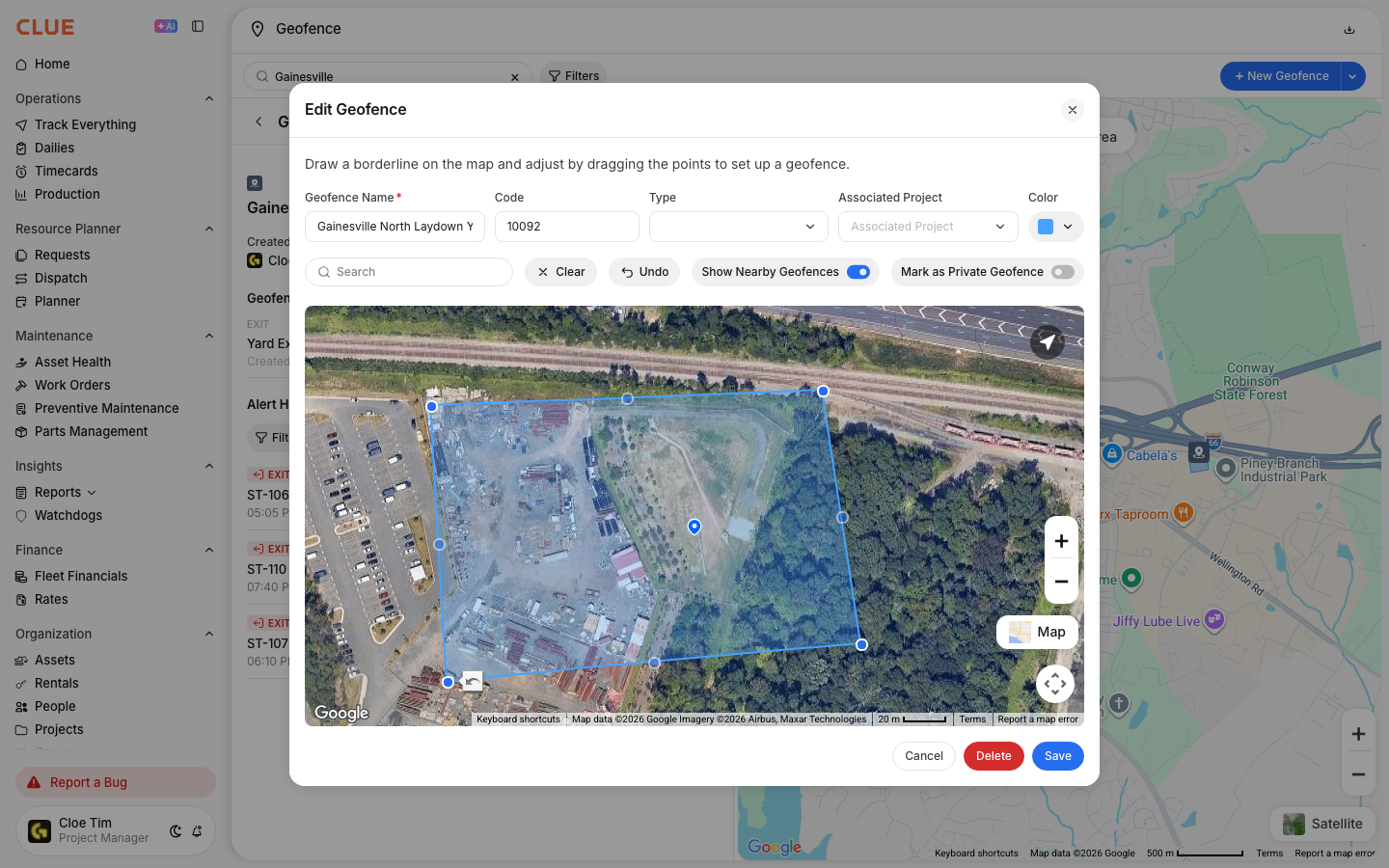Switch the geofence map to Map view
Viewport: 1389px width, 868px height.
1037,633
